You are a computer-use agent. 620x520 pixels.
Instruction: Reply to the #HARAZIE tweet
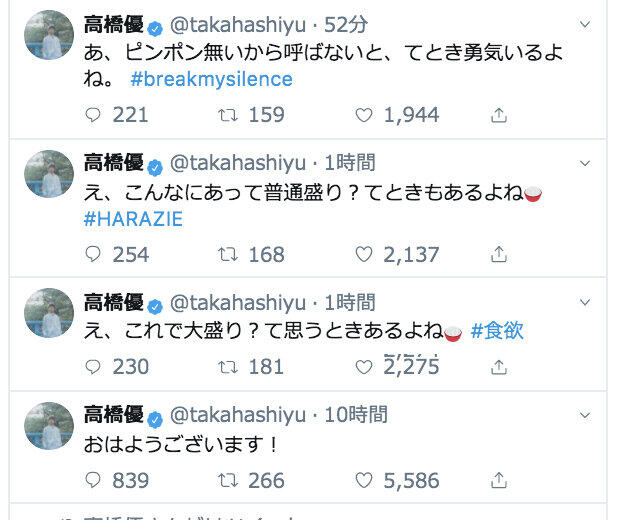(94, 255)
